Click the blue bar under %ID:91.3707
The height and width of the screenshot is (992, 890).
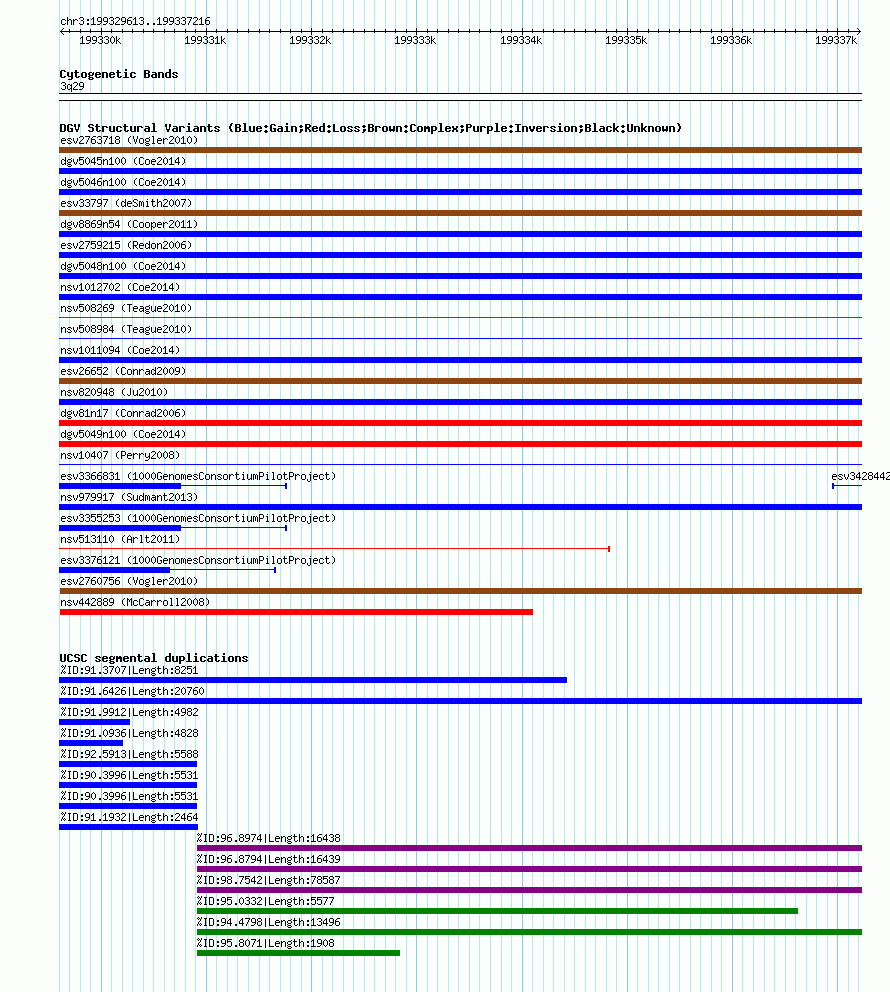click(313, 680)
